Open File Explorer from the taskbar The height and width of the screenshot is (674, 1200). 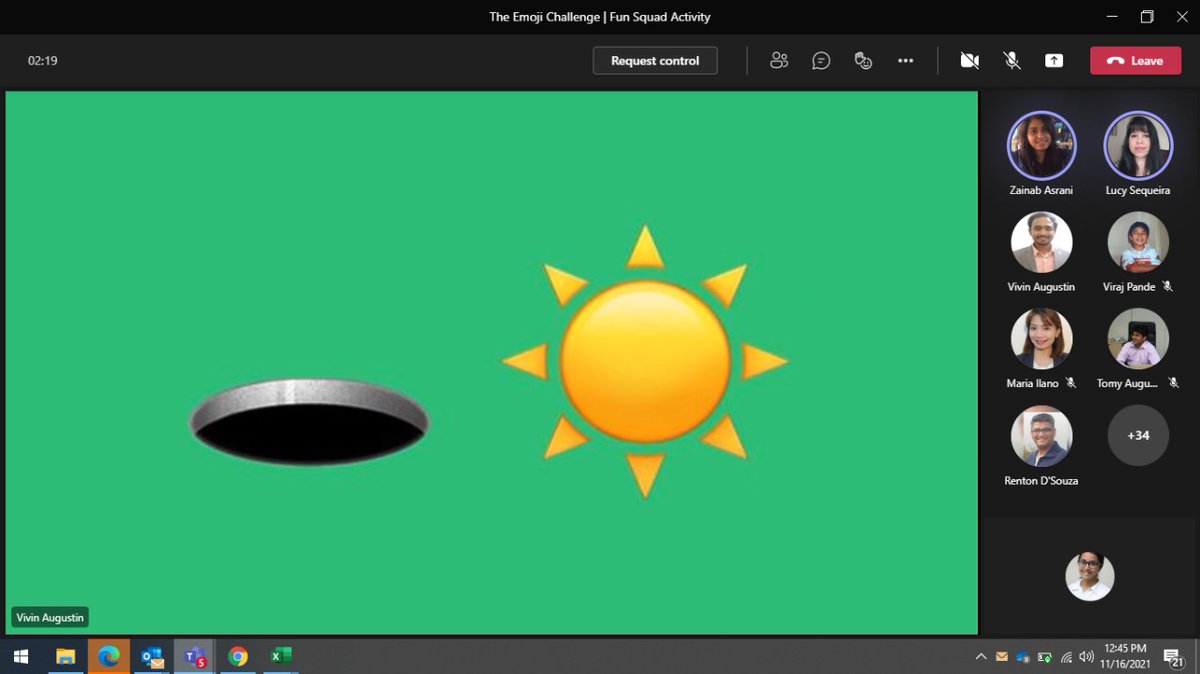[x=65, y=657]
